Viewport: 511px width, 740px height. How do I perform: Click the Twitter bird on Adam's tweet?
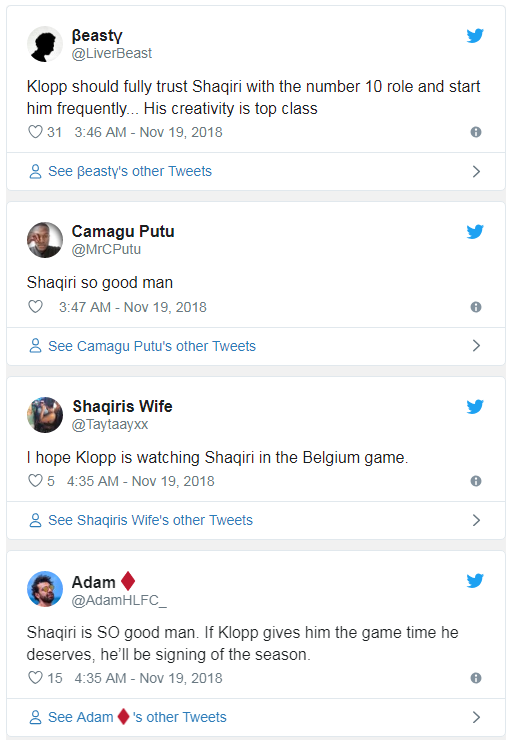475,580
